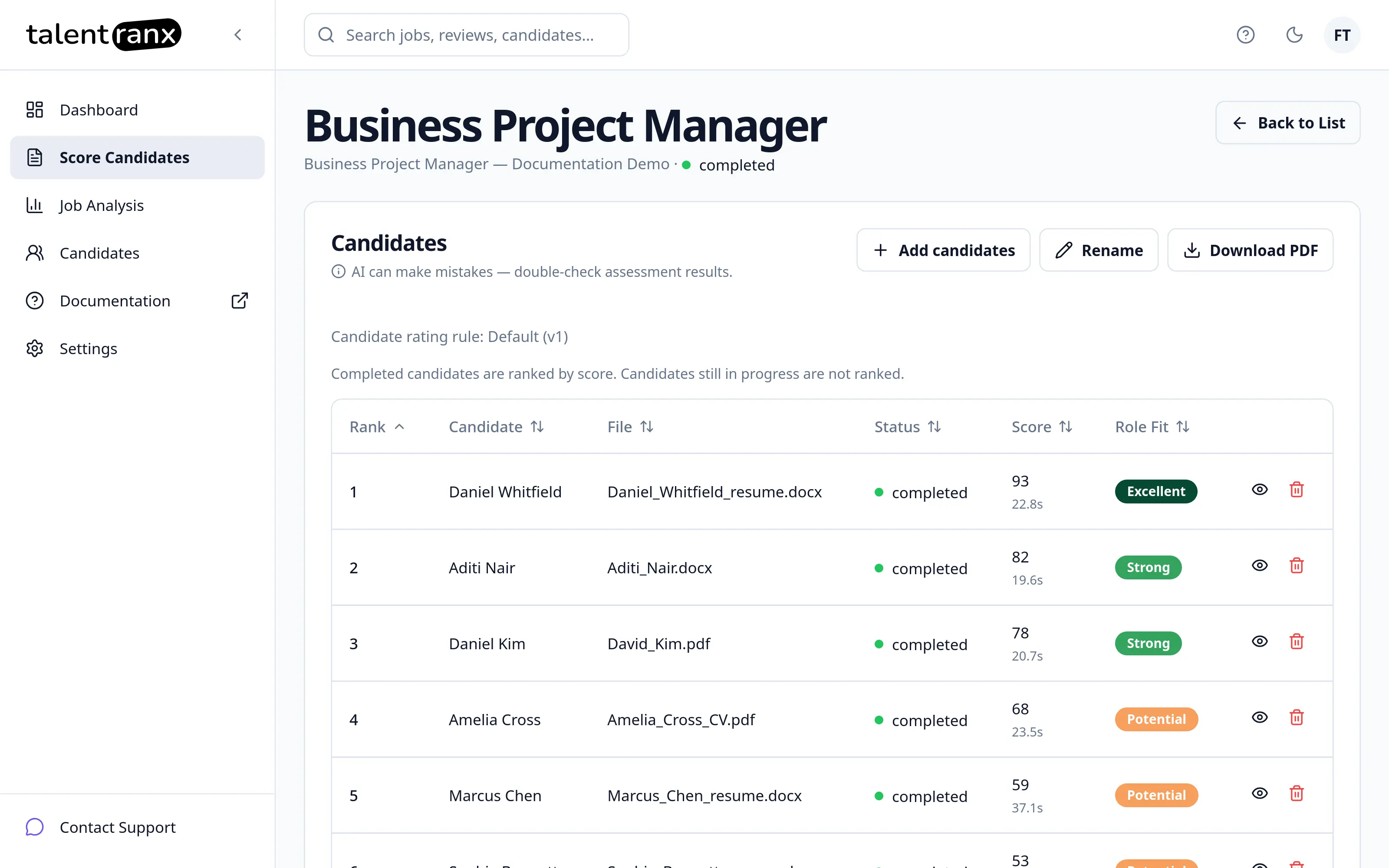Open the FT user avatar menu
The height and width of the screenshot is (868, 1389).
[x=1341, y=35]
